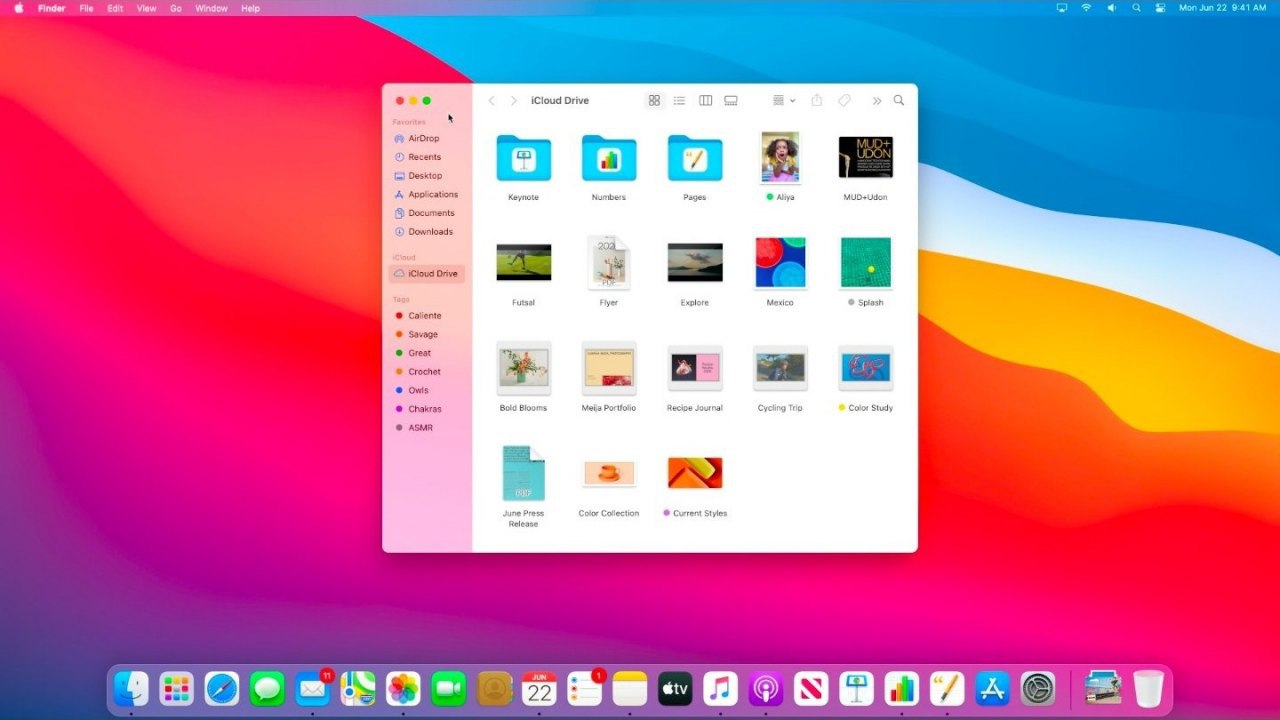This screenshot has height=720, width=1280.
Task: Open the View menu
Action: (146, 8)
